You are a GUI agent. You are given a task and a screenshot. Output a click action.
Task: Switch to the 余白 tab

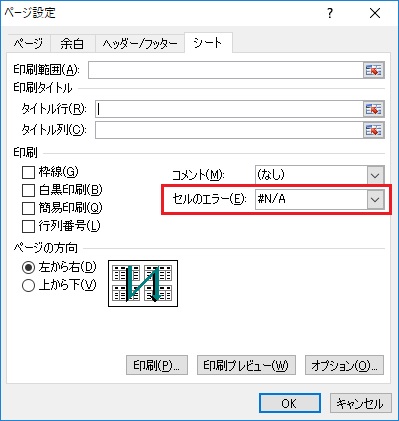[x=72, y=44]
